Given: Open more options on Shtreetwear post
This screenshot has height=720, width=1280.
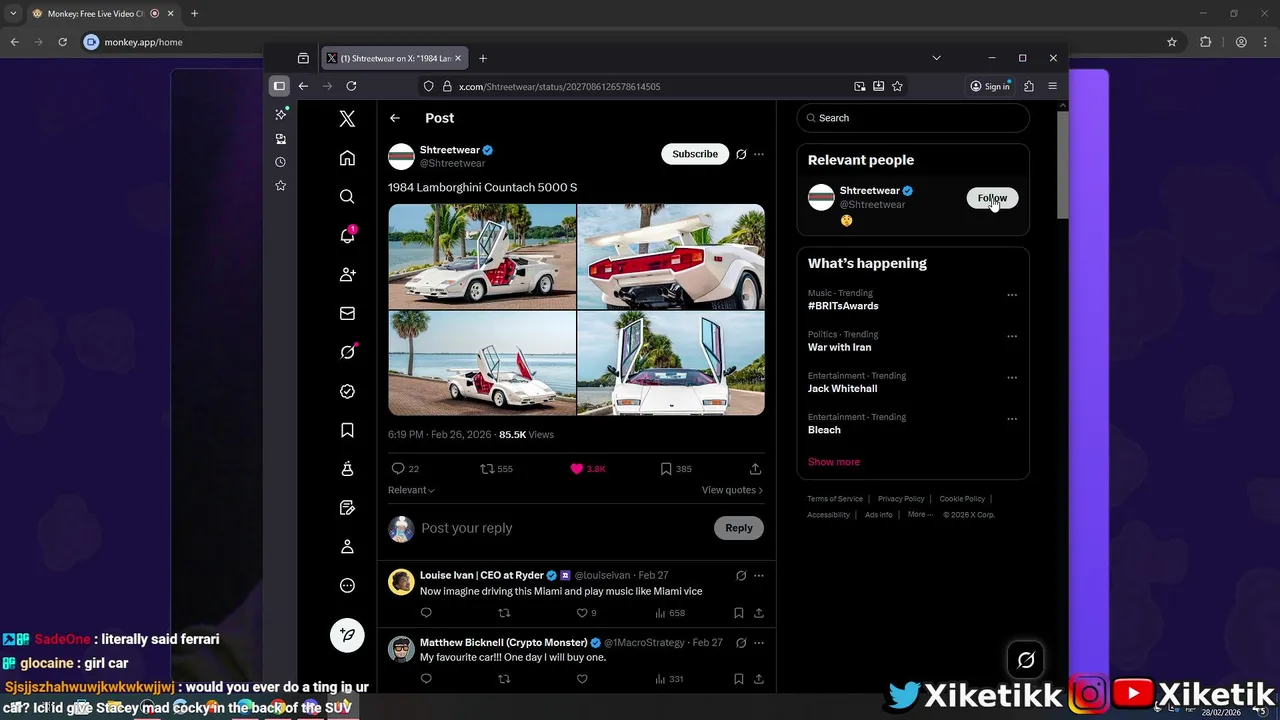Looking at the screenshot, I should point(759,154).
